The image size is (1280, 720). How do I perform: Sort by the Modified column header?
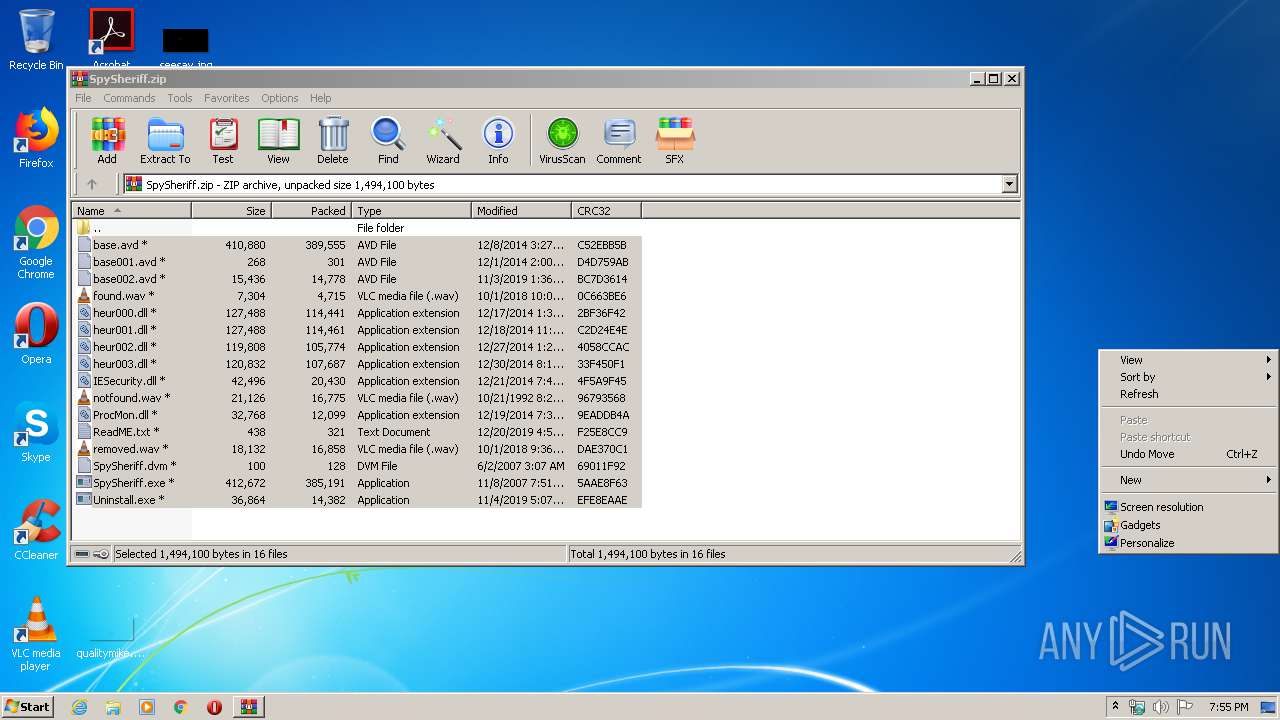521,211
